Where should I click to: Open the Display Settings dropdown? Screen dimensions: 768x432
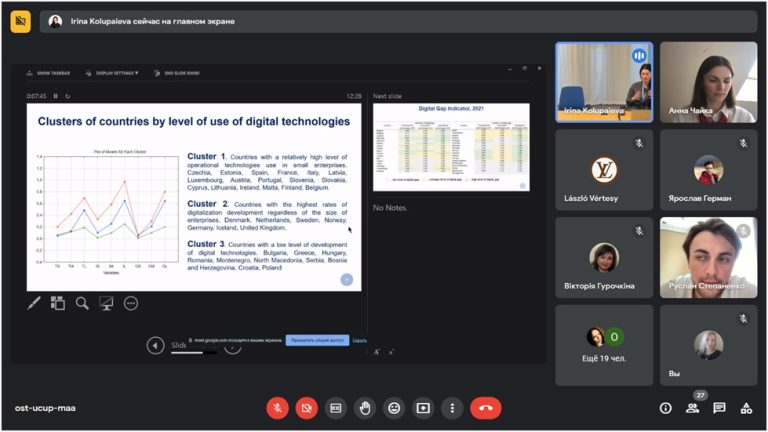click(x=112, y=73)
